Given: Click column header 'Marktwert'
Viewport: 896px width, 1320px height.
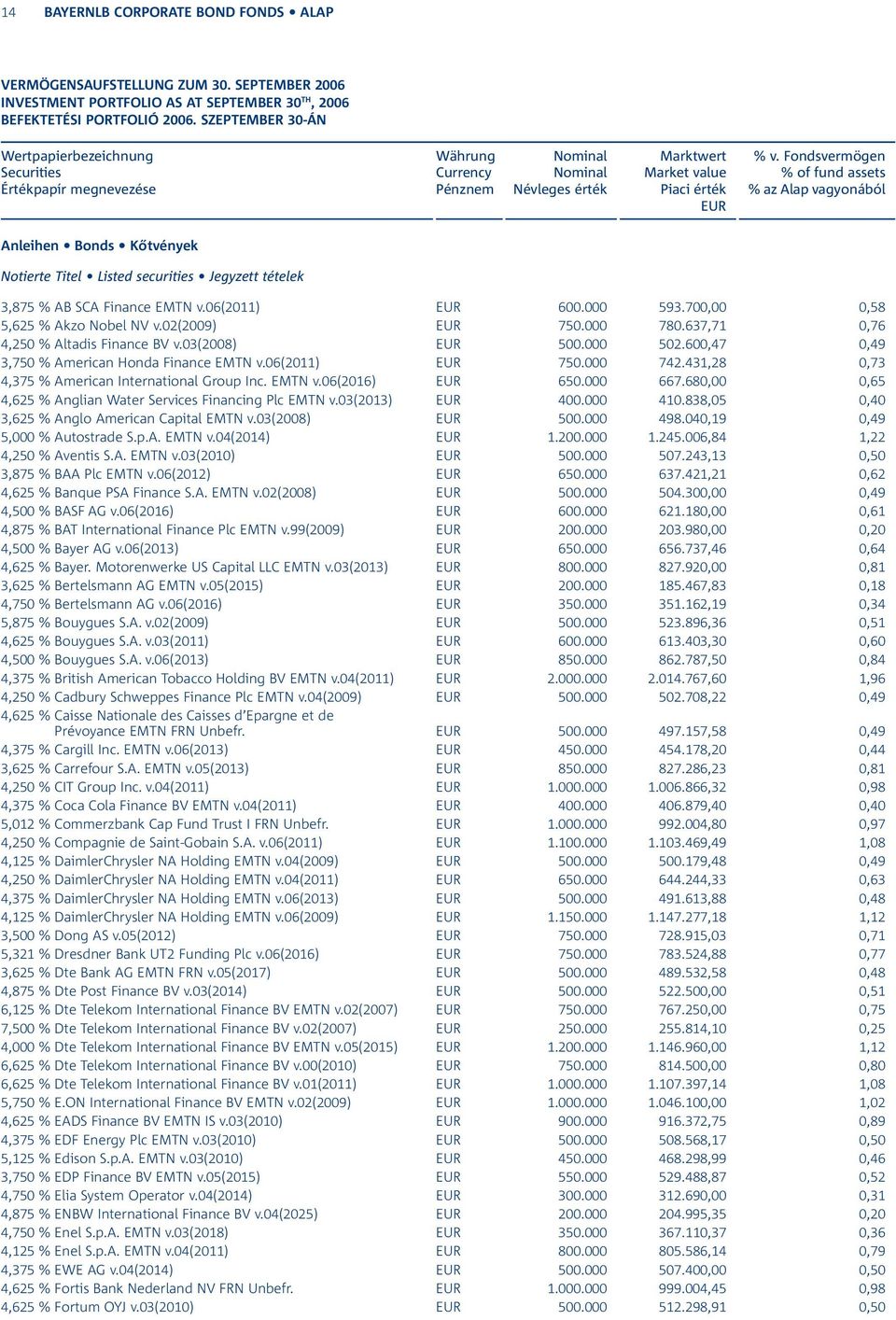Looking at the screenshot, I should 693,156.
